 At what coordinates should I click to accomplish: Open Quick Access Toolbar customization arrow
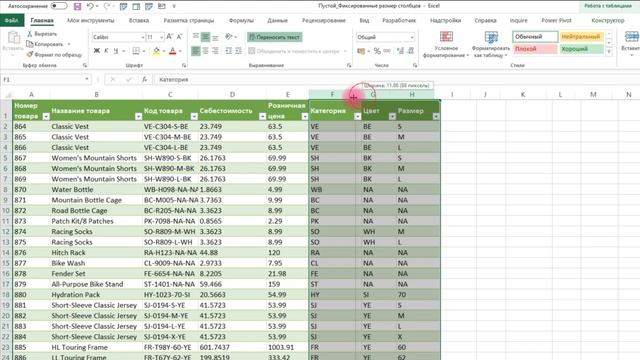tap(174, 6)
